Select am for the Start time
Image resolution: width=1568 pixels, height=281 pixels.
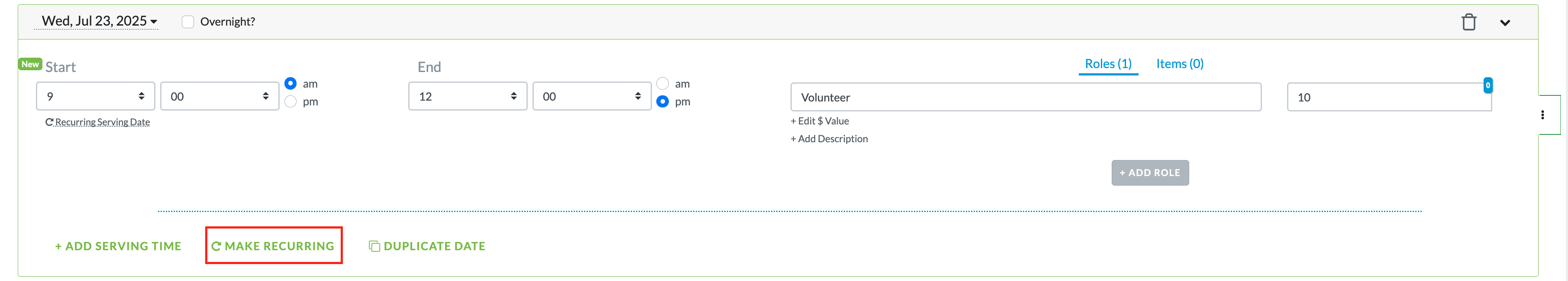[x=290, y=84]
